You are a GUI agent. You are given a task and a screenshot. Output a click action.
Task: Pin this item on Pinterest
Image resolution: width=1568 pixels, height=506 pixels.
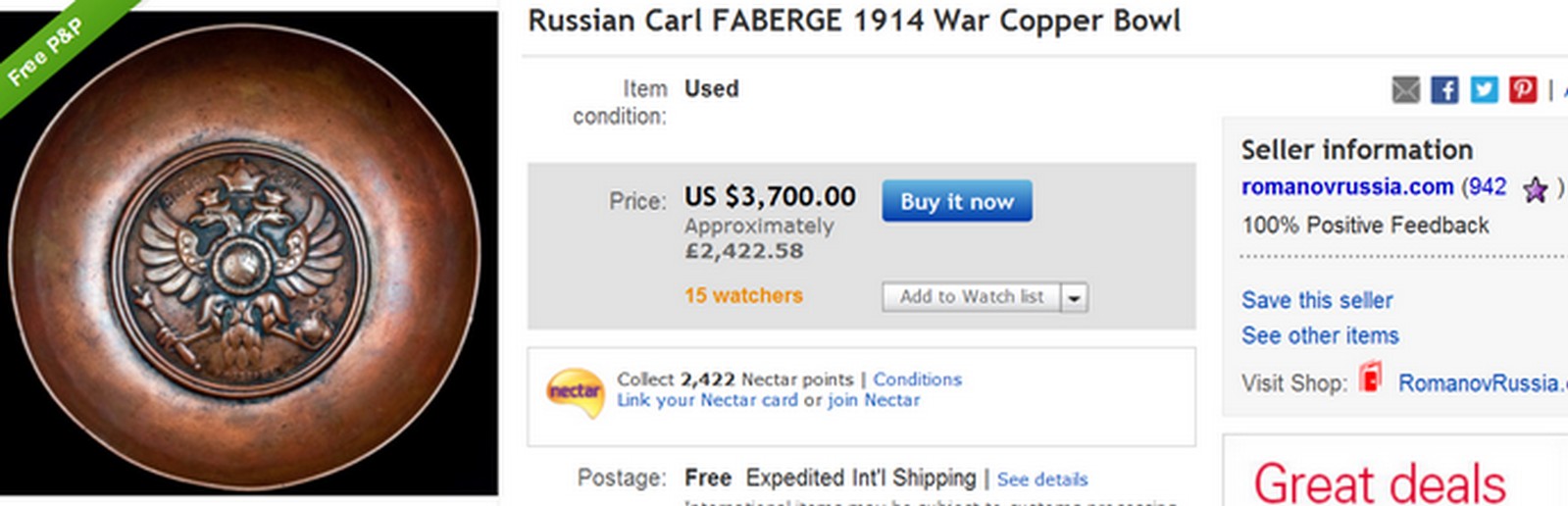1523,90
